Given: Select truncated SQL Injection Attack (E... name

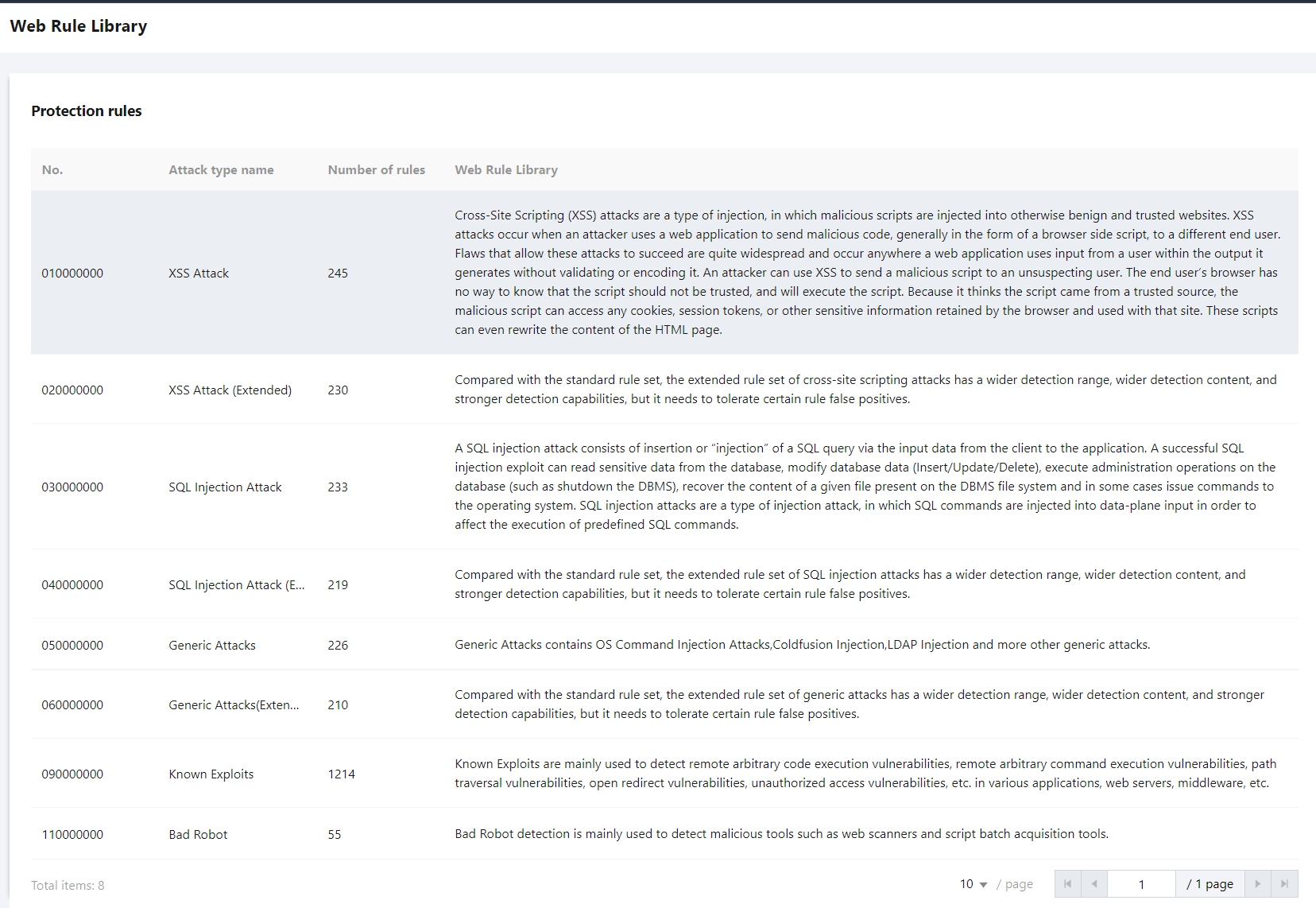Looking at the screenshot, I should point(236,584).
